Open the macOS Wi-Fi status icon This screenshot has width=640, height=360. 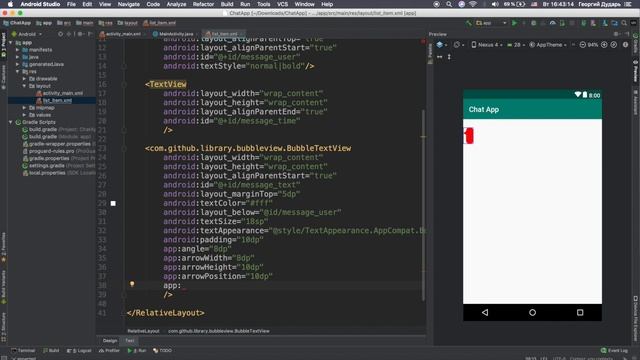pyautogui.click(x=473, y=4)
